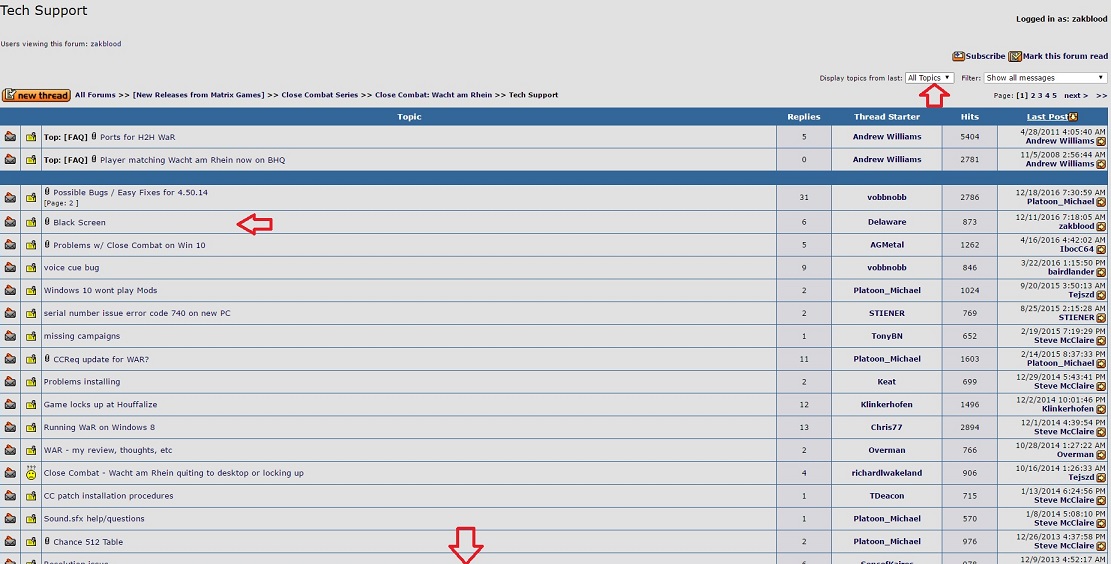View thread starter vobbnobb in Possible Bugs row

pyautogui.click(x=886, y=198)
